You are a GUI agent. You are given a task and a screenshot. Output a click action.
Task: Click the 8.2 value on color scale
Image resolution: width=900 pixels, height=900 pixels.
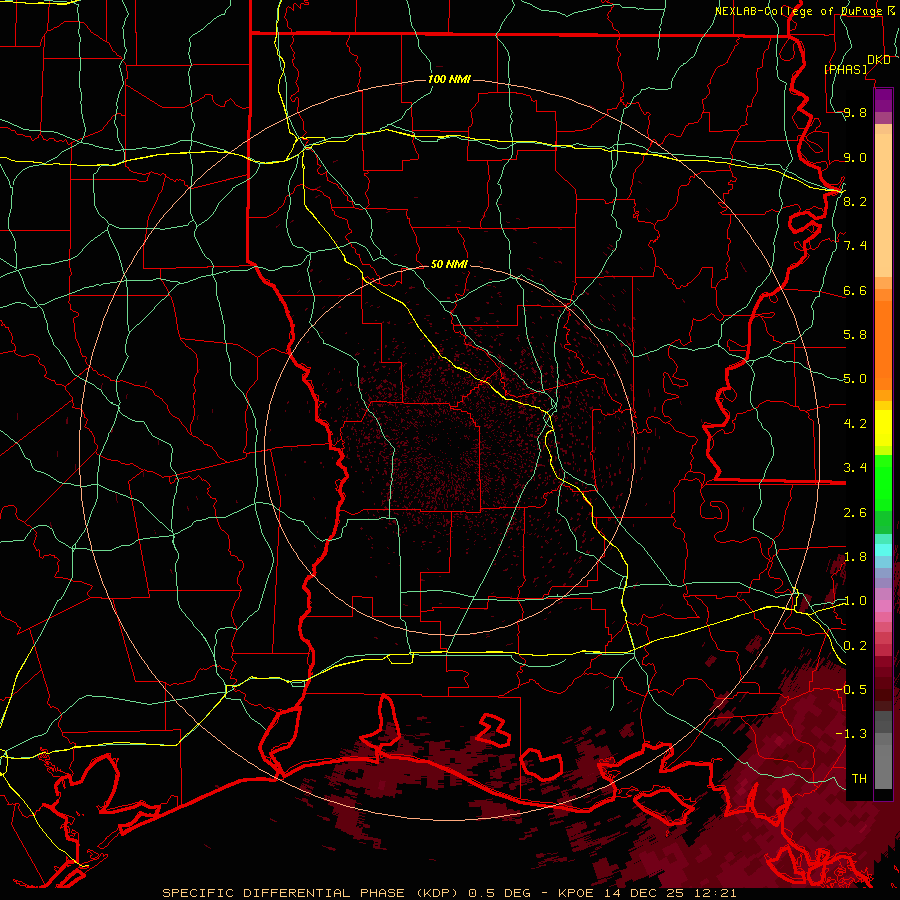(855, 201)
